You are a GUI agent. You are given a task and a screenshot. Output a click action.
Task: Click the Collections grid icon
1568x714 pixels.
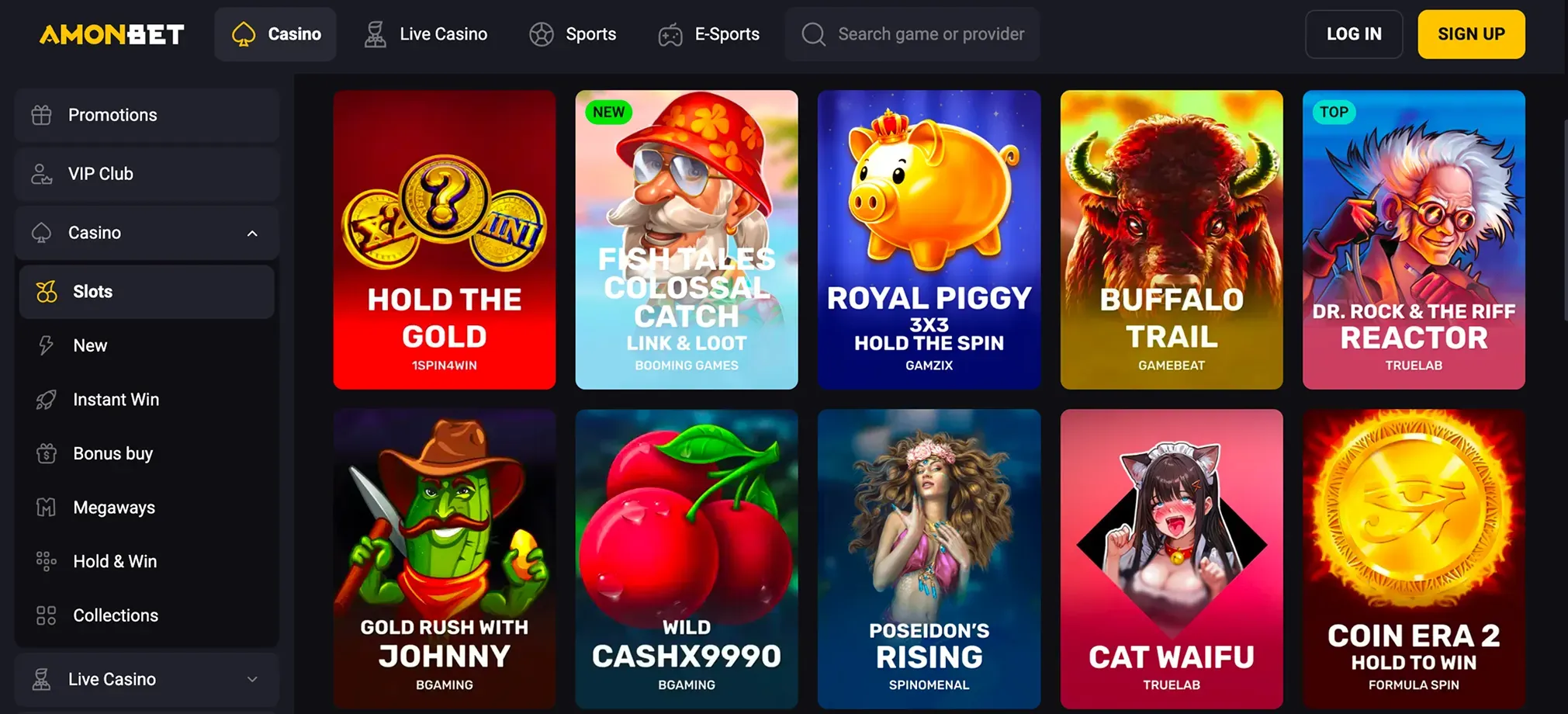[47, 615]
